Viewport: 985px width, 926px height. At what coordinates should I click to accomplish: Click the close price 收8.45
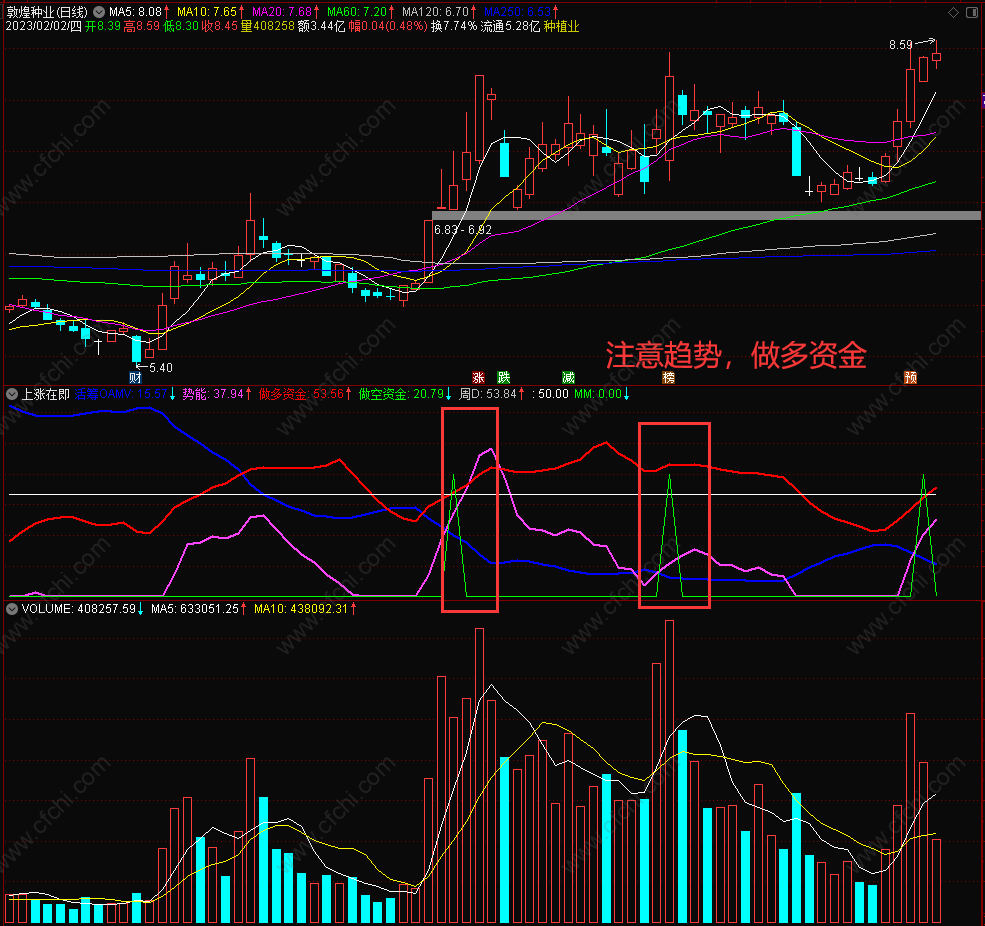219,26
